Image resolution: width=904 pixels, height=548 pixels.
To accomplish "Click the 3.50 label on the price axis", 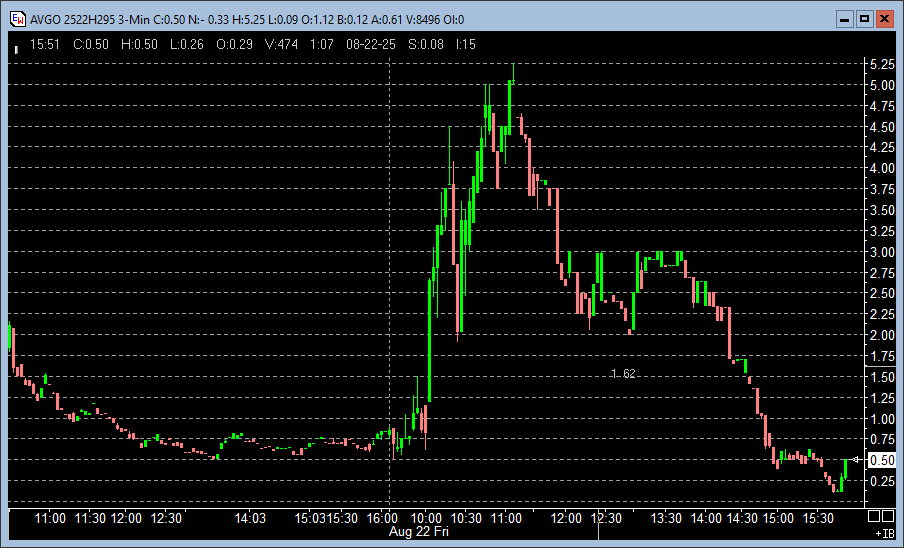I will pyautogui.click(x=883, y=210).
